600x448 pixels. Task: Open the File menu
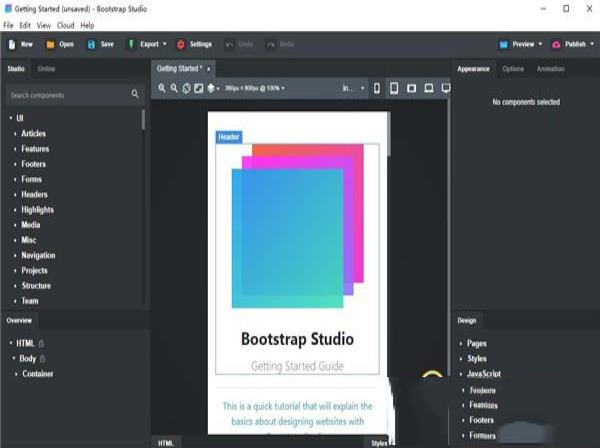point(8,26)
